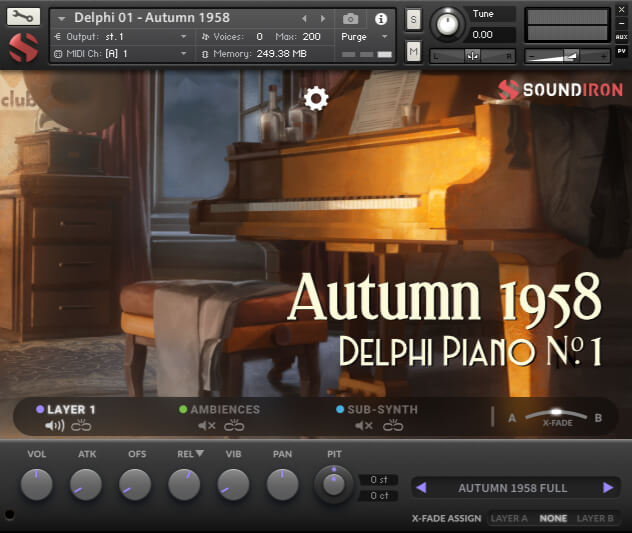Click the REL knob
Screen dimensions: 632x533
point(184,484)
